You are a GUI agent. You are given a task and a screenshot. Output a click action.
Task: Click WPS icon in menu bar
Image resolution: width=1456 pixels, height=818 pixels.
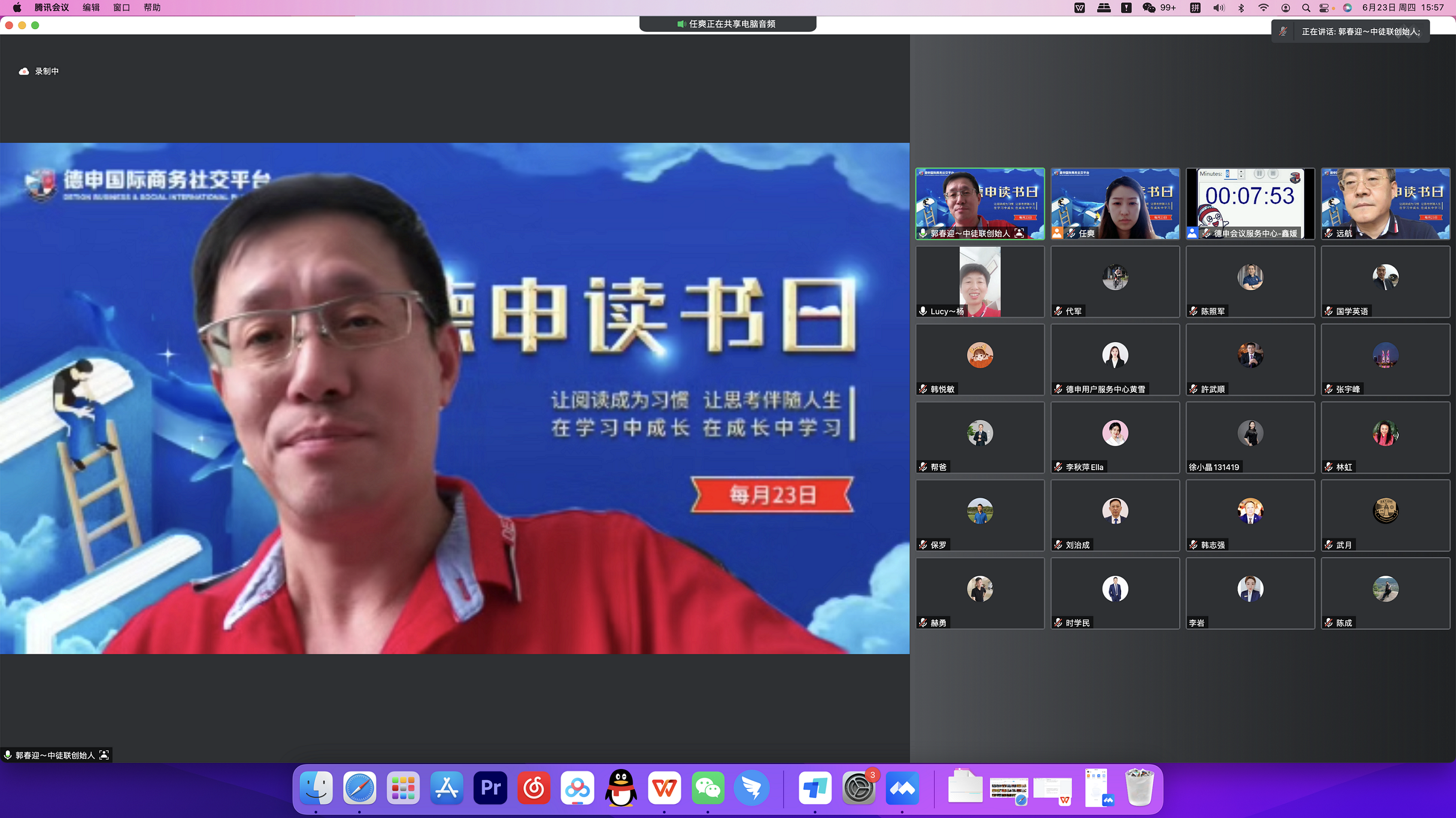pyautogui.click(x=1079, y=7)
